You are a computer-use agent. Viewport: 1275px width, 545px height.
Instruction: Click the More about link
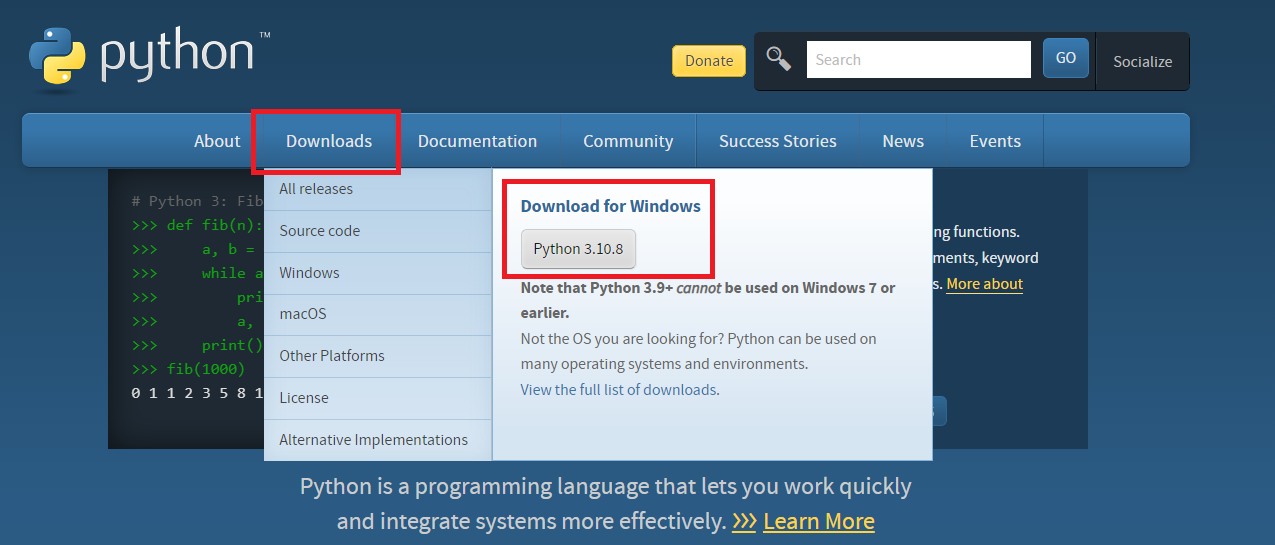[984, 284]
